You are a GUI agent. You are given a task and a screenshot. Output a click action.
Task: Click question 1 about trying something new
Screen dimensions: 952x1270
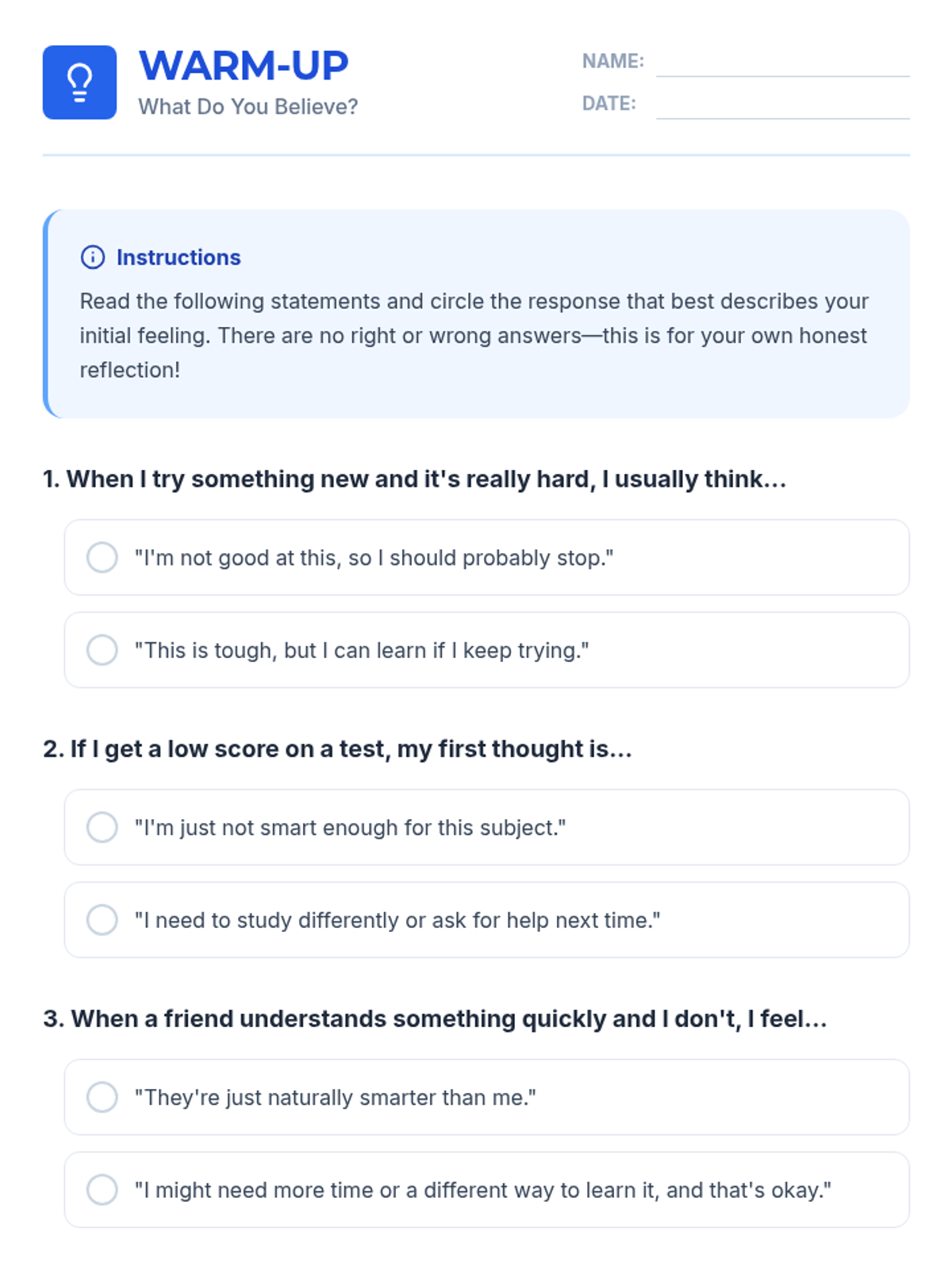[x=415, y=479]
